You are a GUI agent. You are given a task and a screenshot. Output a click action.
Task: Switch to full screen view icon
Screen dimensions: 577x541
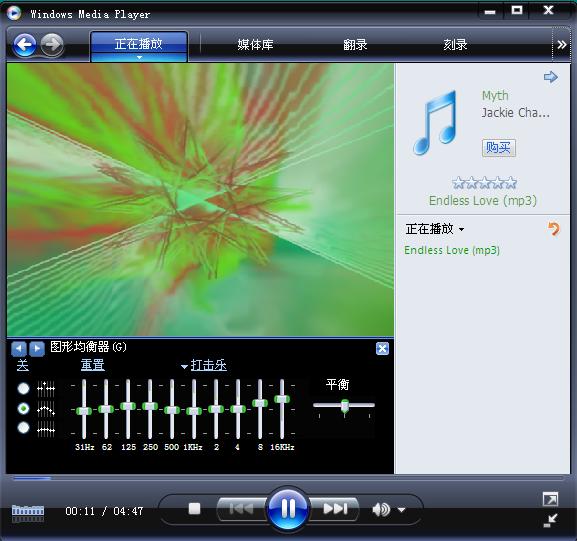[550, 499]
